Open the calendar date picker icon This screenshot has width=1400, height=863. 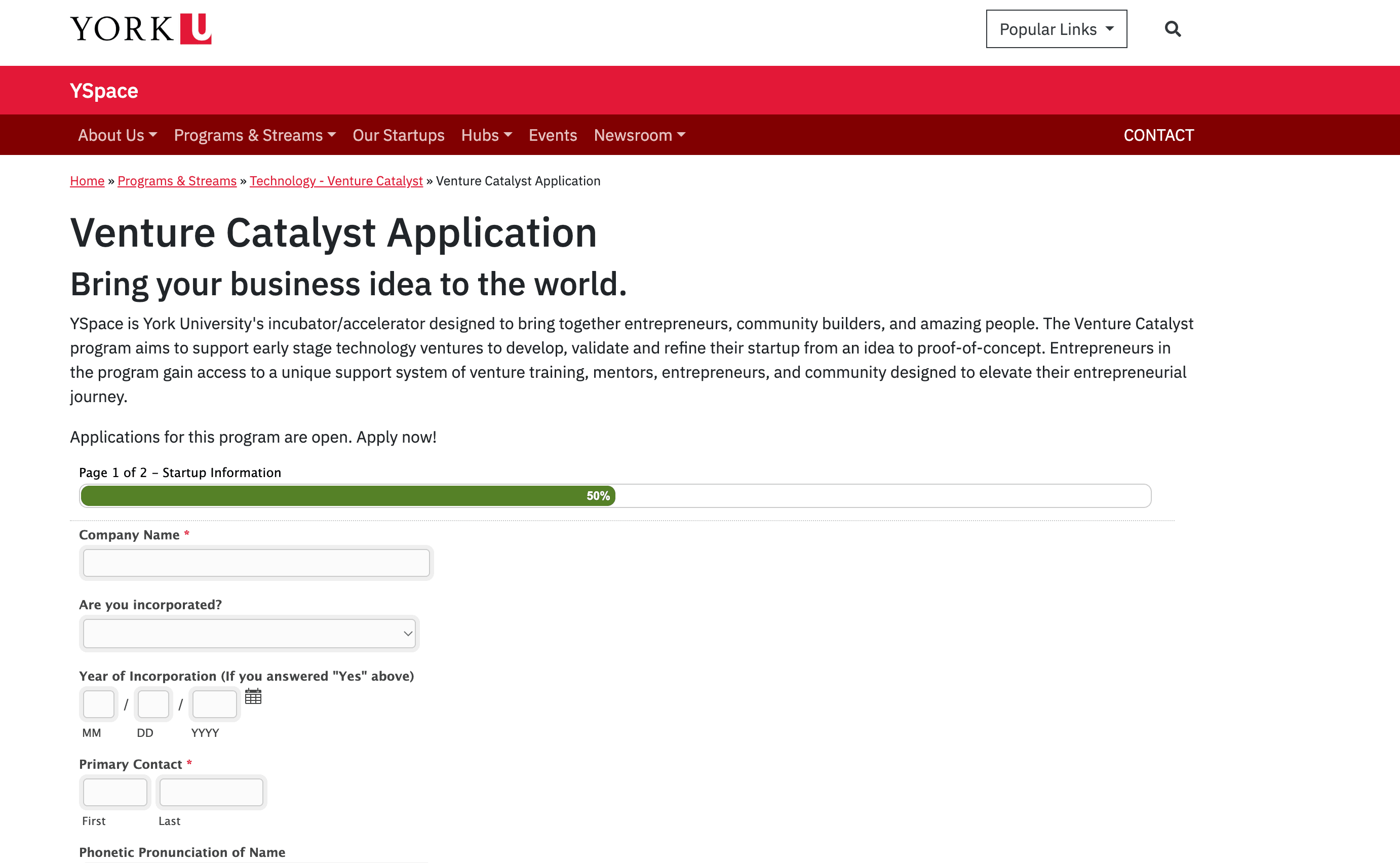(253, 696)
